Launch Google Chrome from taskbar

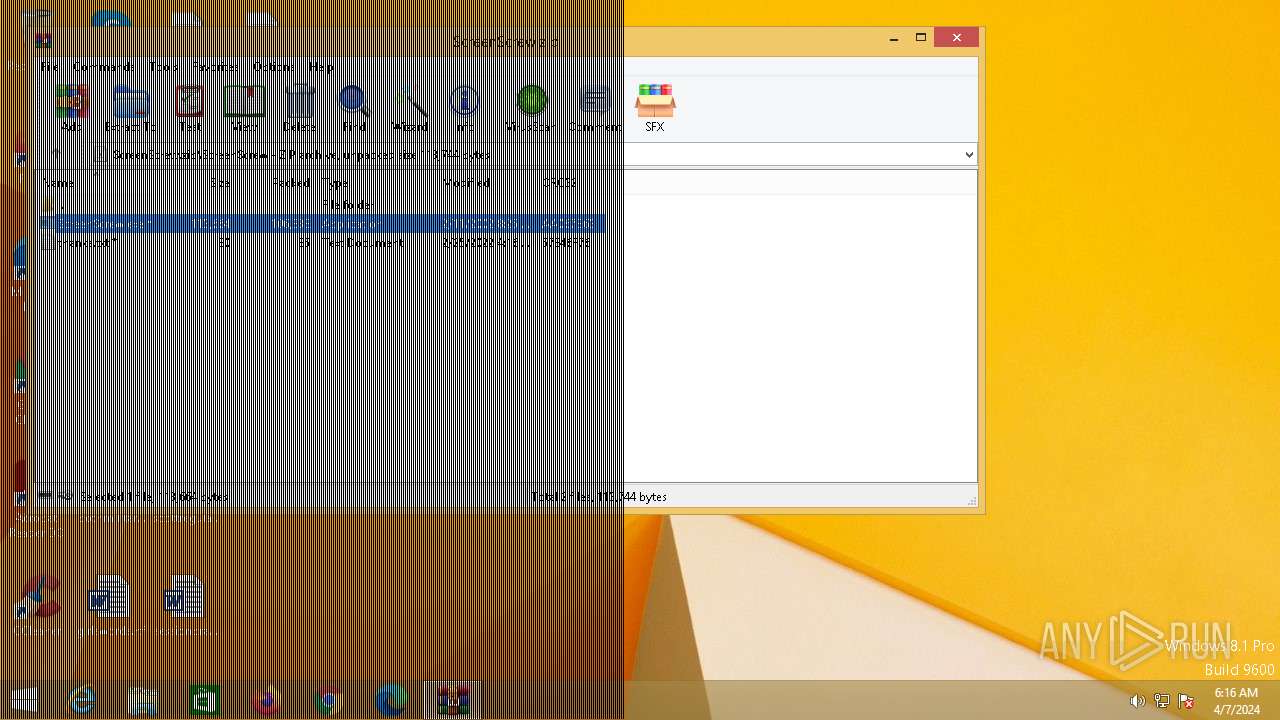[x=329, y=702]
